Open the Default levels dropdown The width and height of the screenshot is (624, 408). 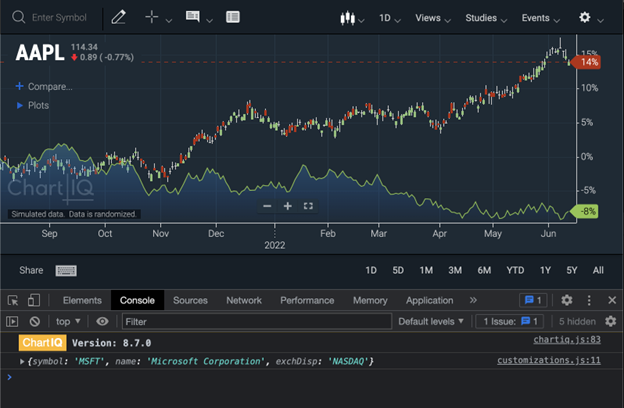431,321
